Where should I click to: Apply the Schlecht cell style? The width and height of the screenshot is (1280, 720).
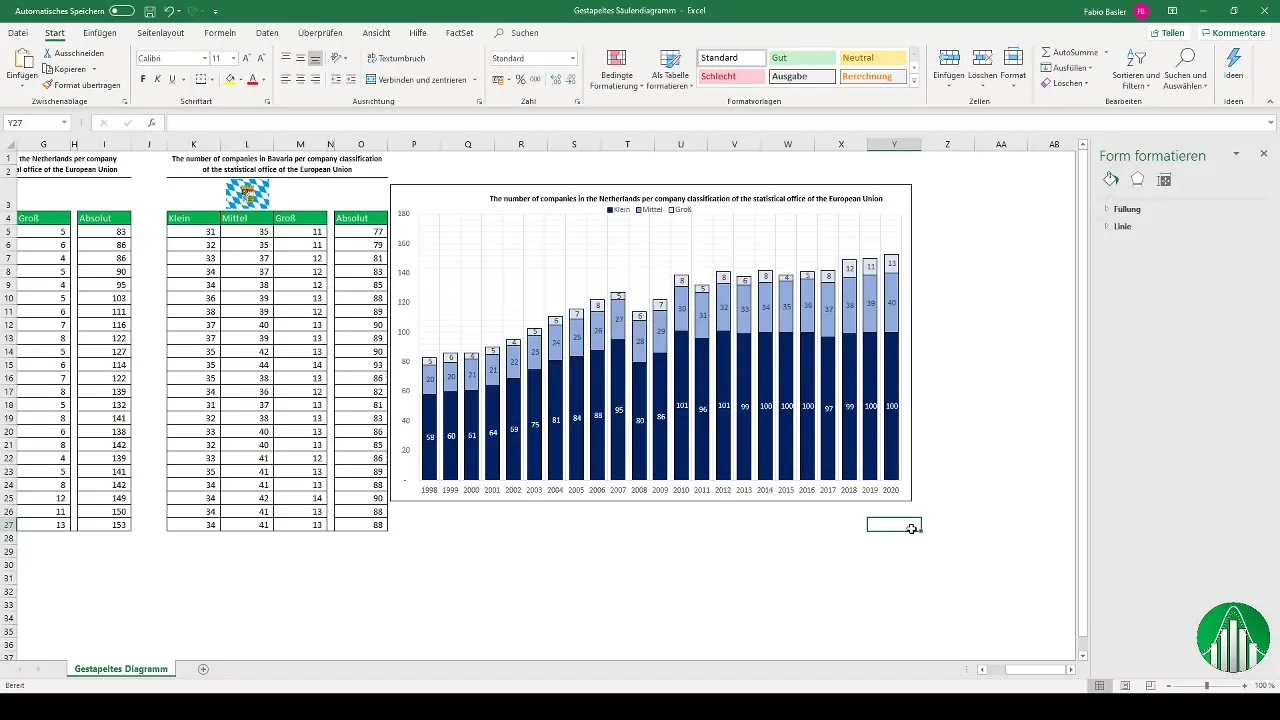(x=732, y=76)
